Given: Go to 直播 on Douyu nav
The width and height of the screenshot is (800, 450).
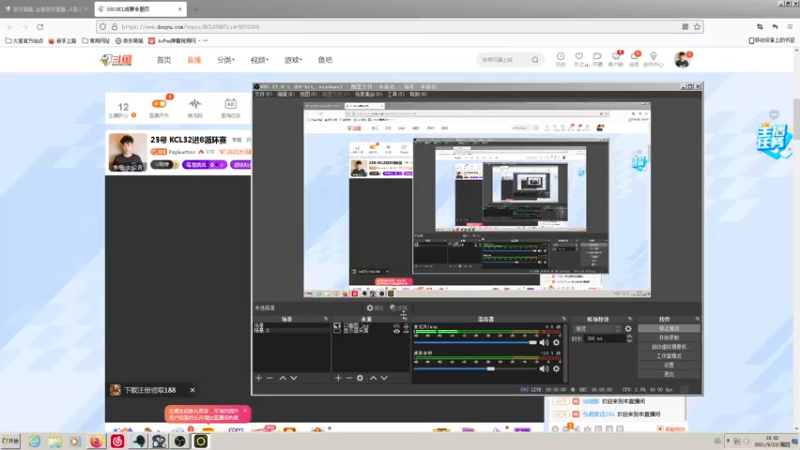Looking at the screenshot, I should 194,60.
